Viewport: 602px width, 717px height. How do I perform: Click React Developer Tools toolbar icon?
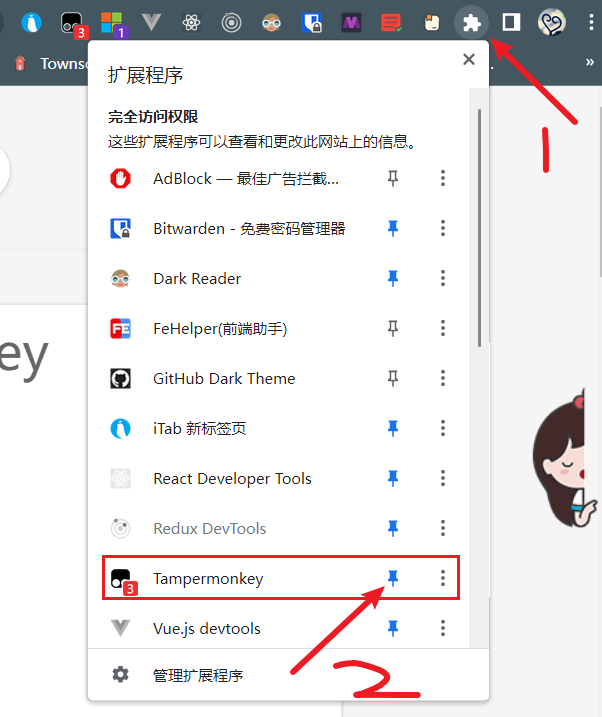tap(192, 22)
